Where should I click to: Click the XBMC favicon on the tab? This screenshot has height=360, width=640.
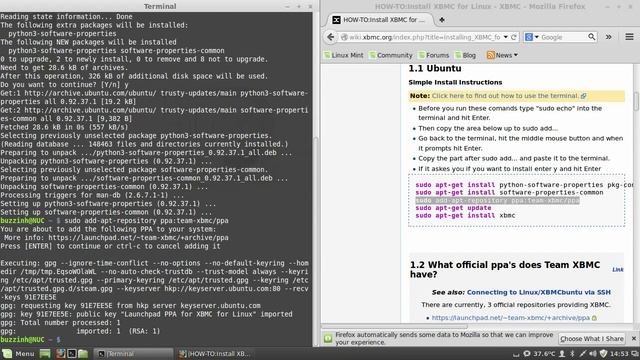(x=336, y=20)
